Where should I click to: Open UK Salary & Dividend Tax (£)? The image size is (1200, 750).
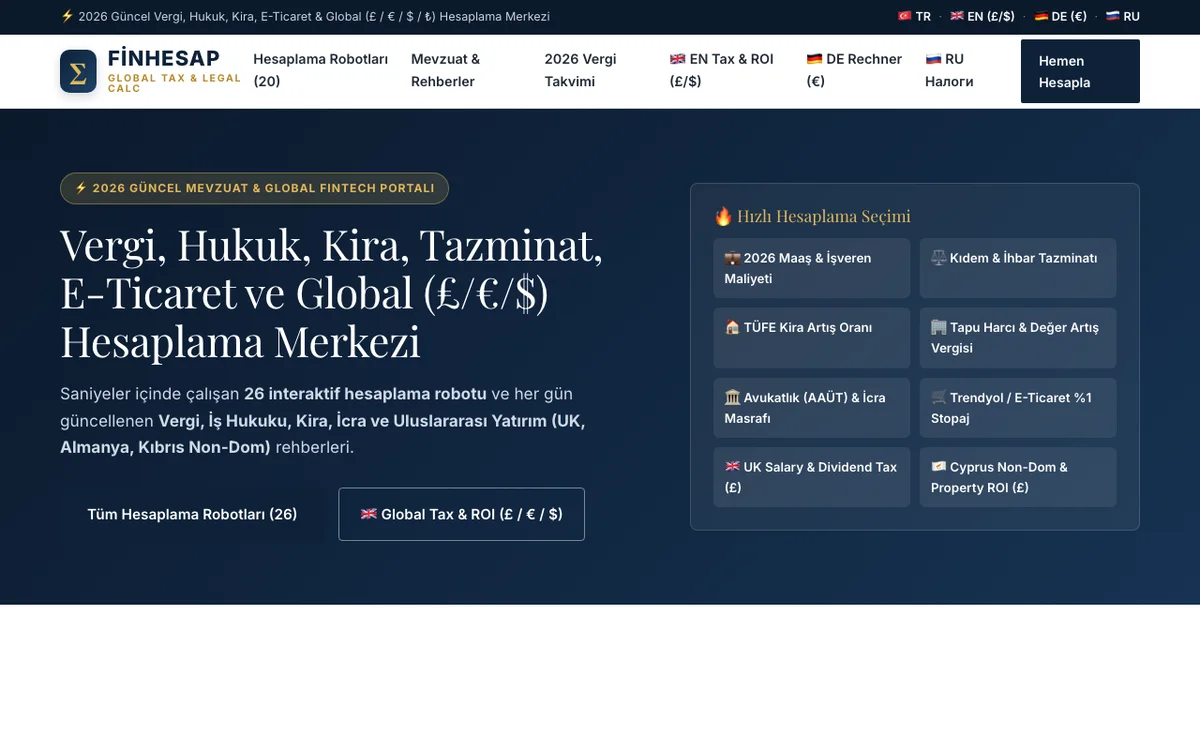click(x=812, y=477)
